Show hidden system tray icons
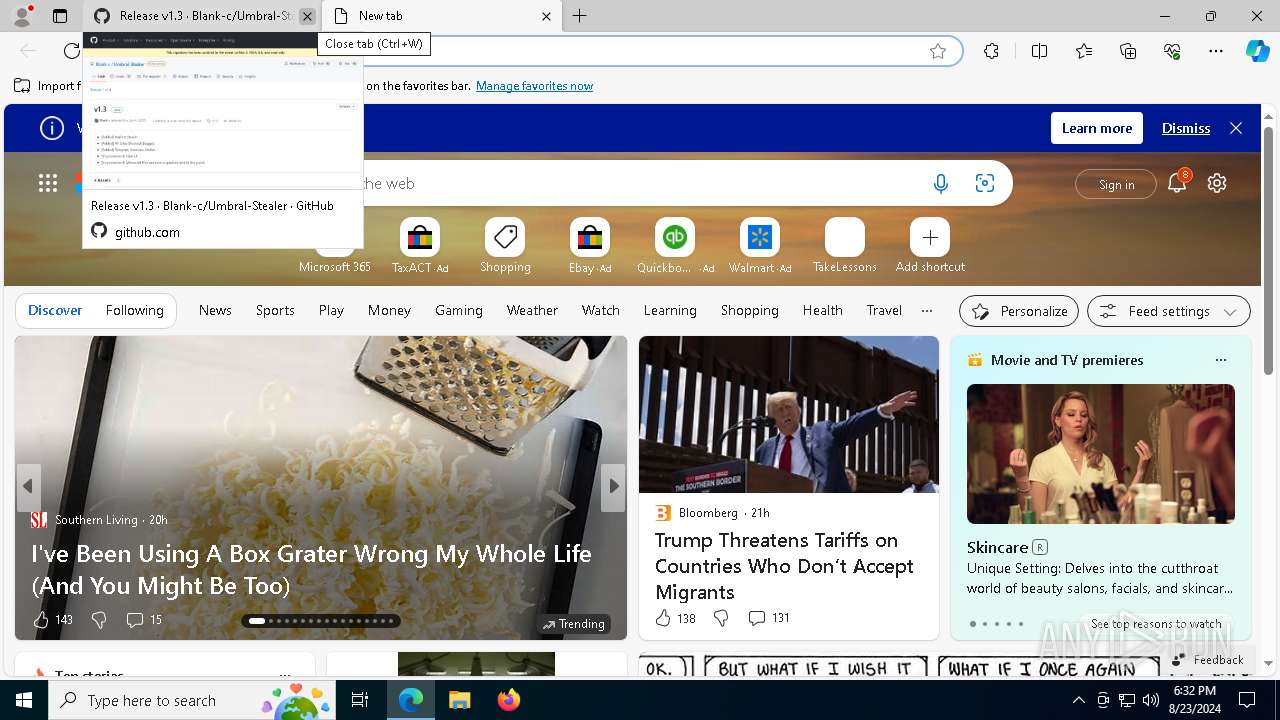Image resolution: width=1280 pixels, height=720 pixels. coord(1078,700)
